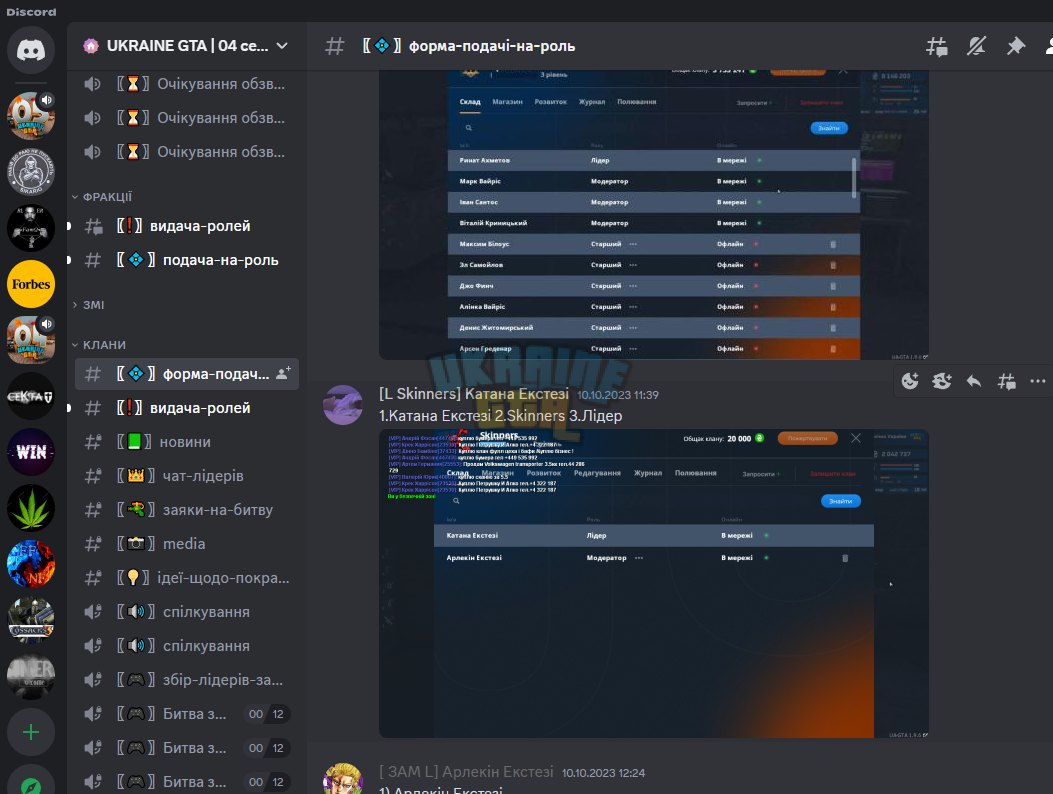Open the upper clan members screenshot attachment
1053x794 pixels.
tap(653, 215)
